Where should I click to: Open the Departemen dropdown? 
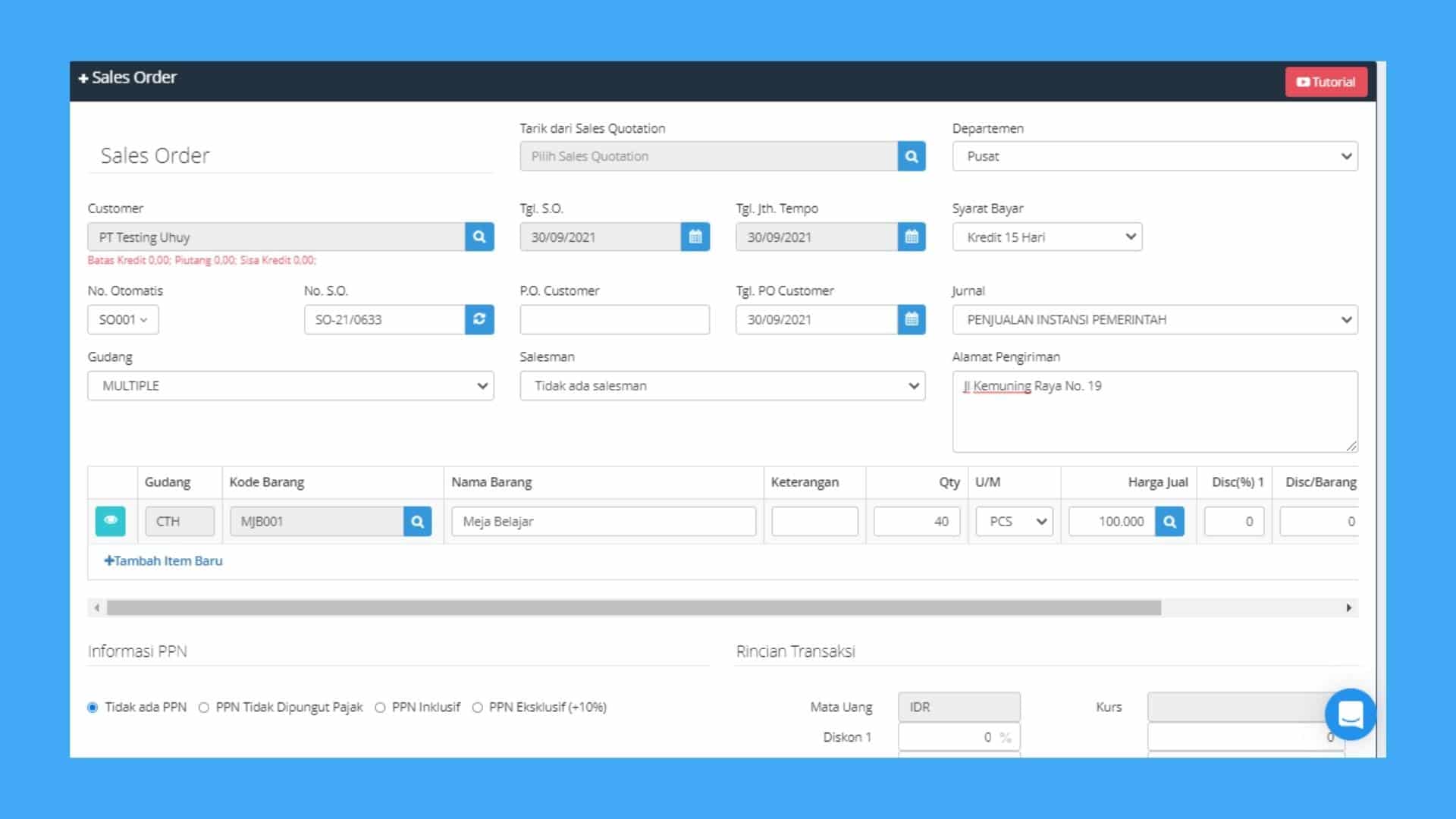pos(1155,156)
